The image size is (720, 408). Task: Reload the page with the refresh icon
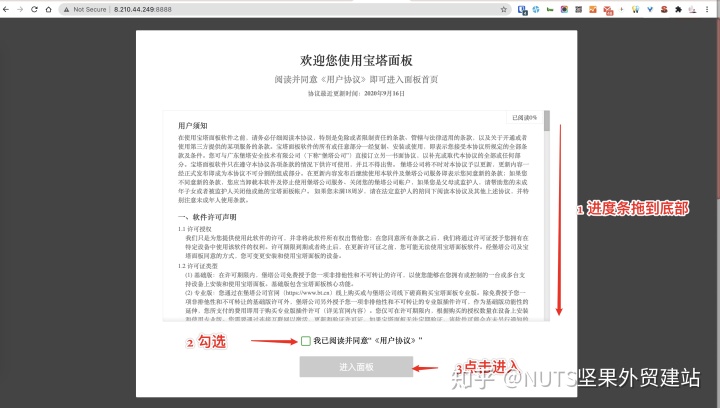[34, 9]
